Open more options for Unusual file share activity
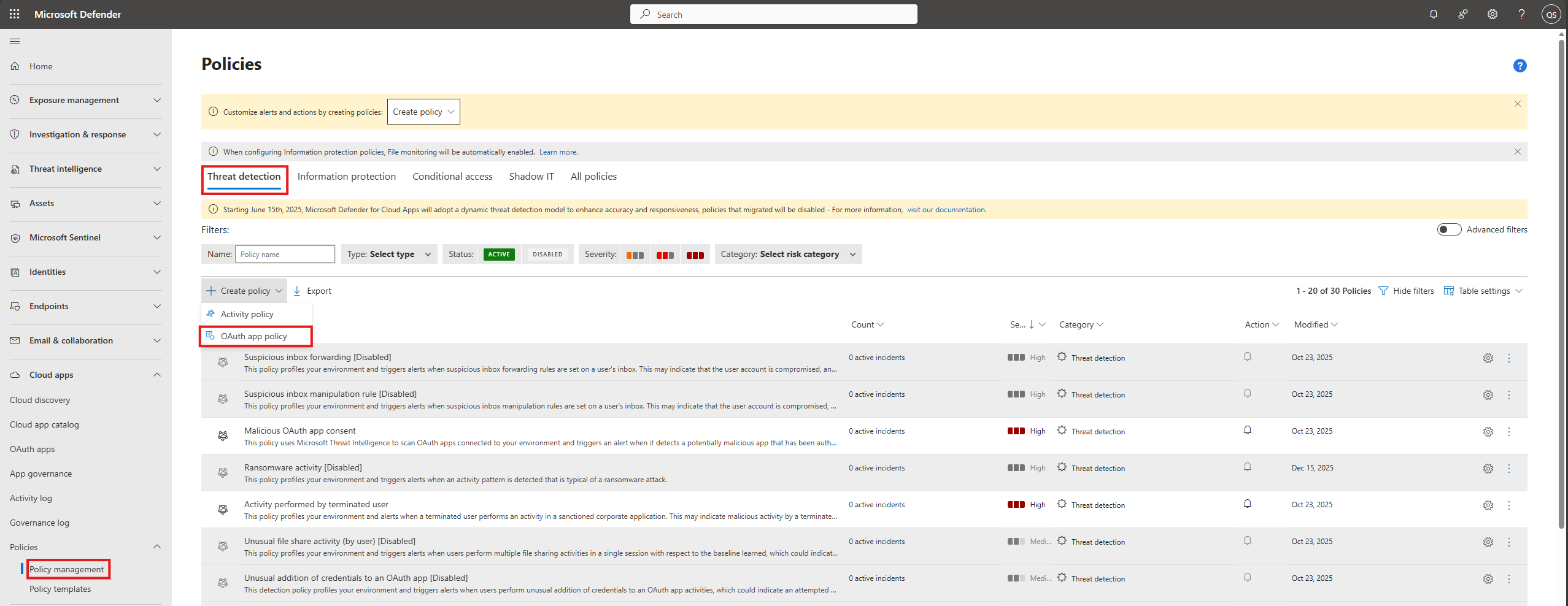This screenshot has height=606, width=1568. pos(1508,542)
